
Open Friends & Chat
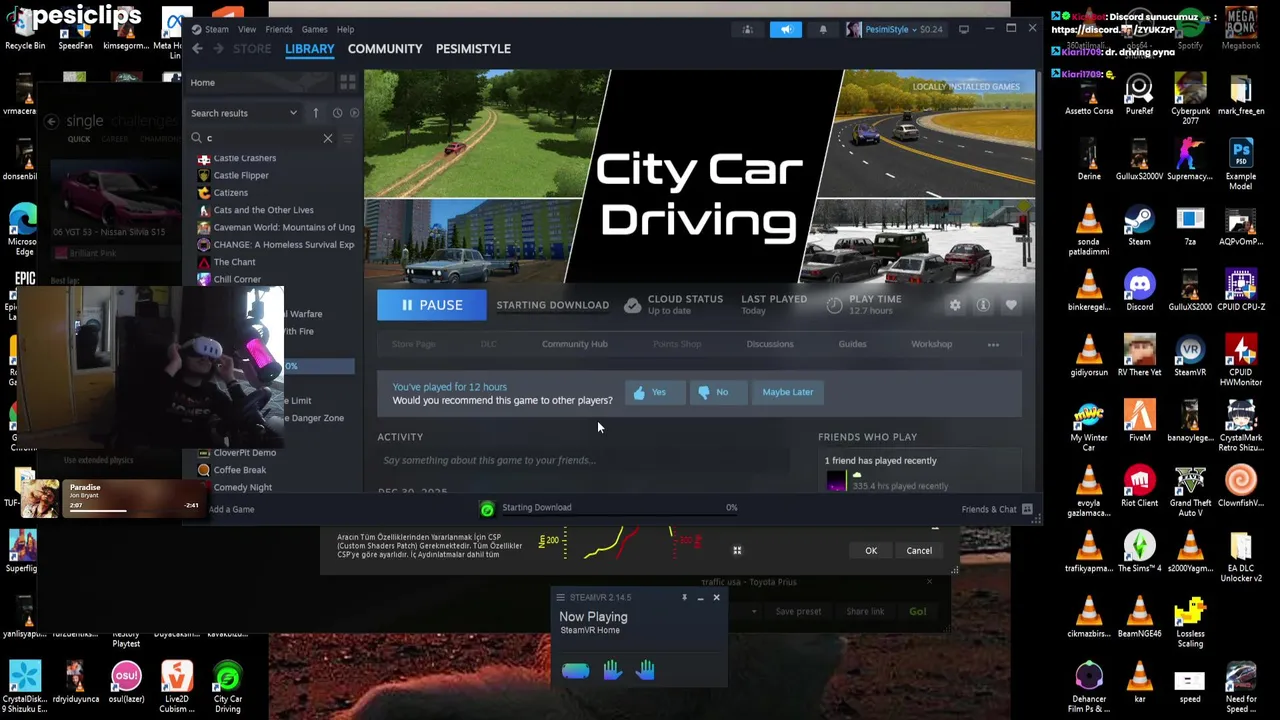click(996, 509)
